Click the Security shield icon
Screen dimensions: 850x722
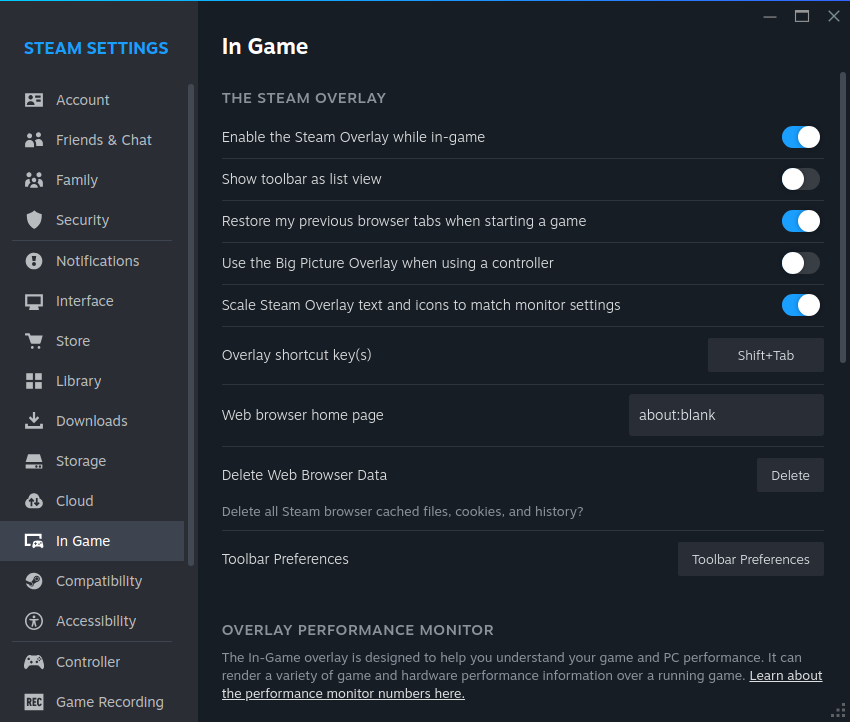34,220
